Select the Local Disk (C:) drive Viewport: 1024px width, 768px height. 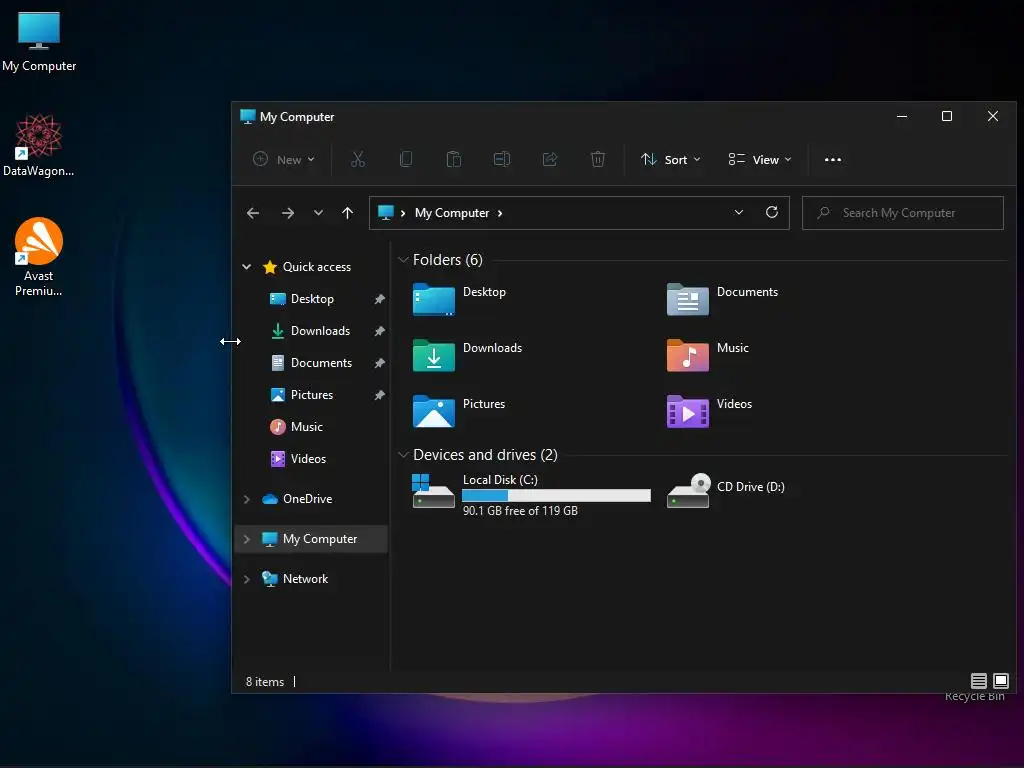(532, 494)
